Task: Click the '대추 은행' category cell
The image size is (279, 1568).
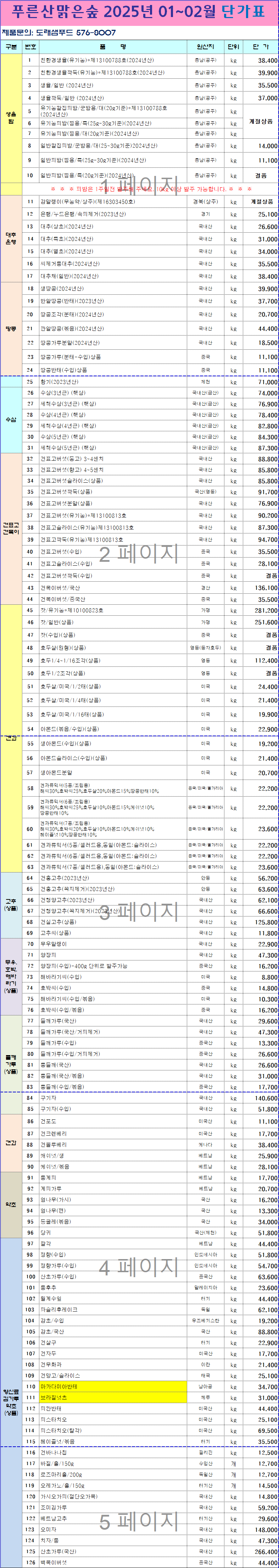Action: coord(11,238)
